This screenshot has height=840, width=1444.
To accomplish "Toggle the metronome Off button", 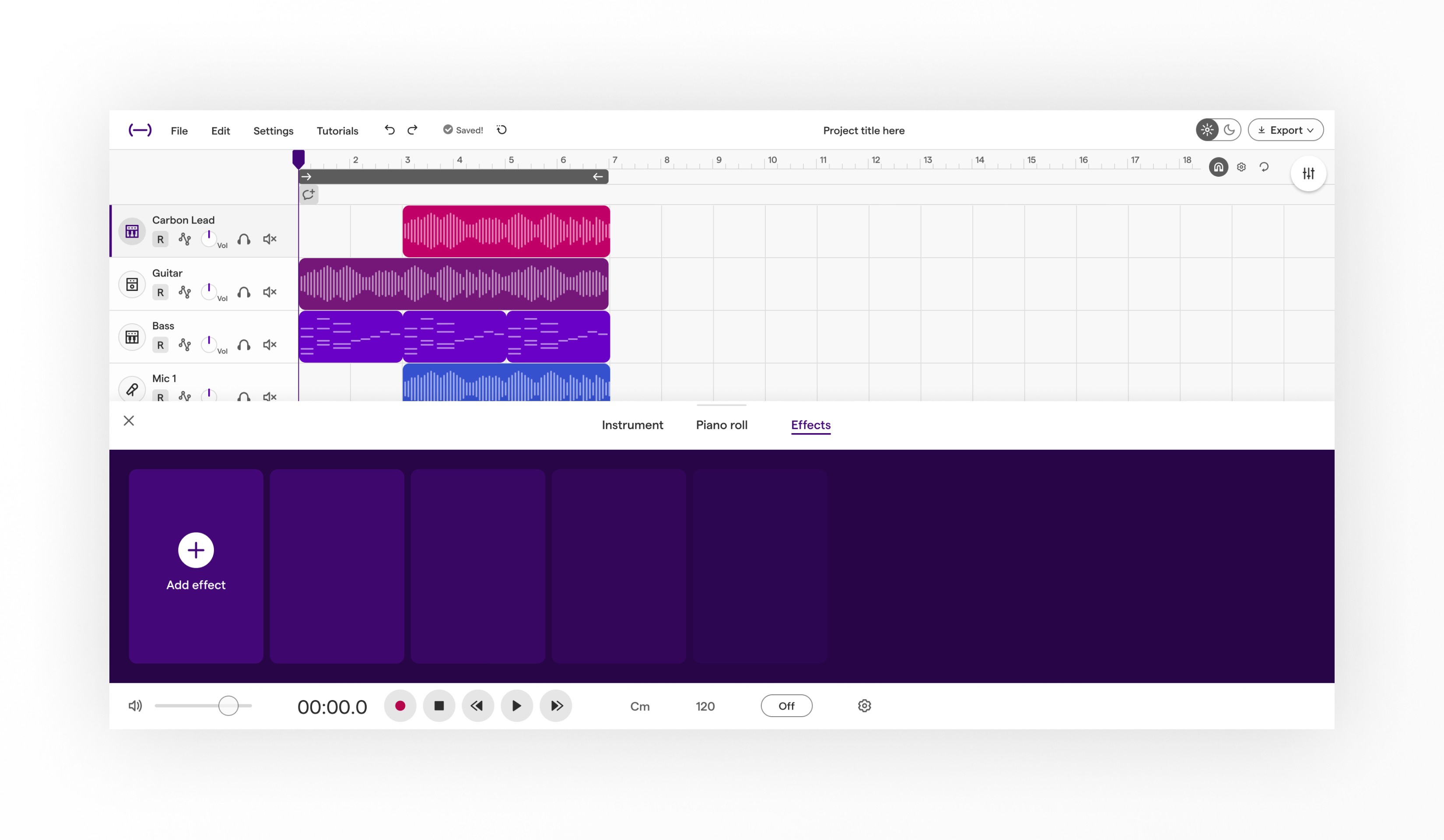I will click(787, 705).
